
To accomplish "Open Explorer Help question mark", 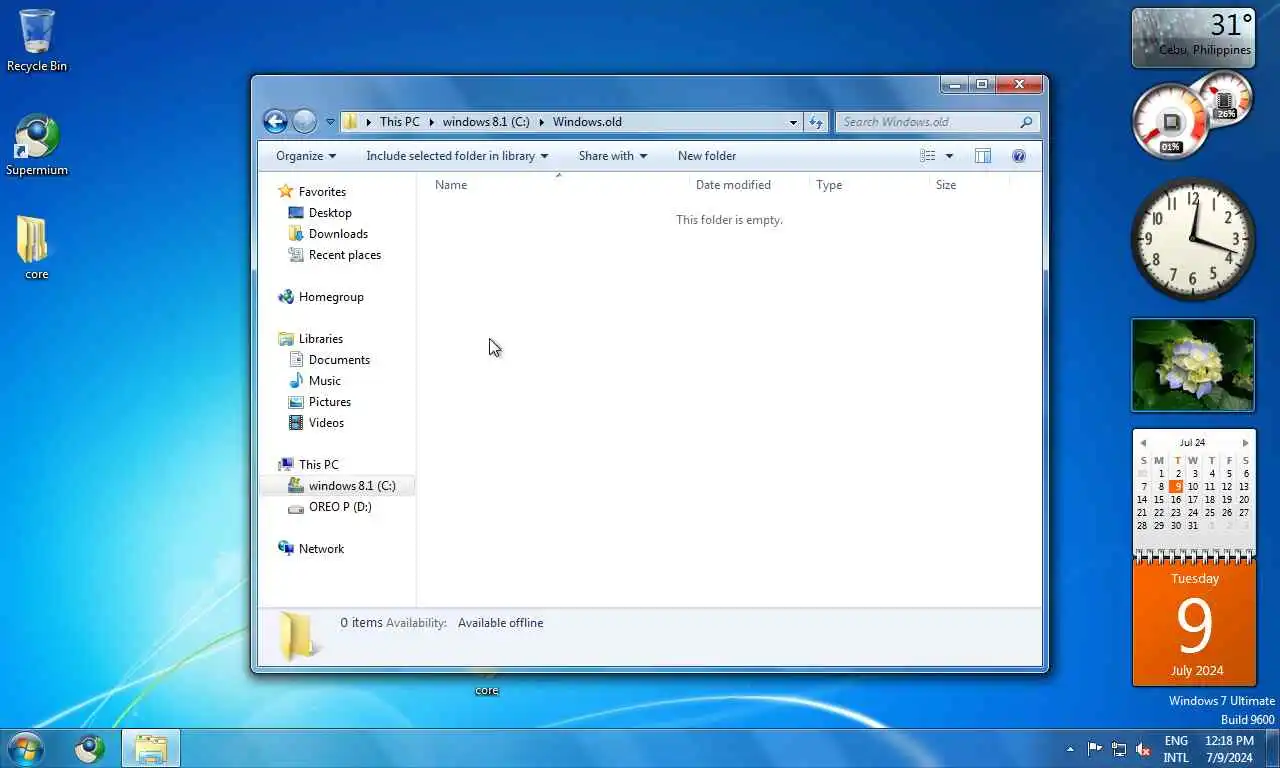I will (x=1019, y=156).
